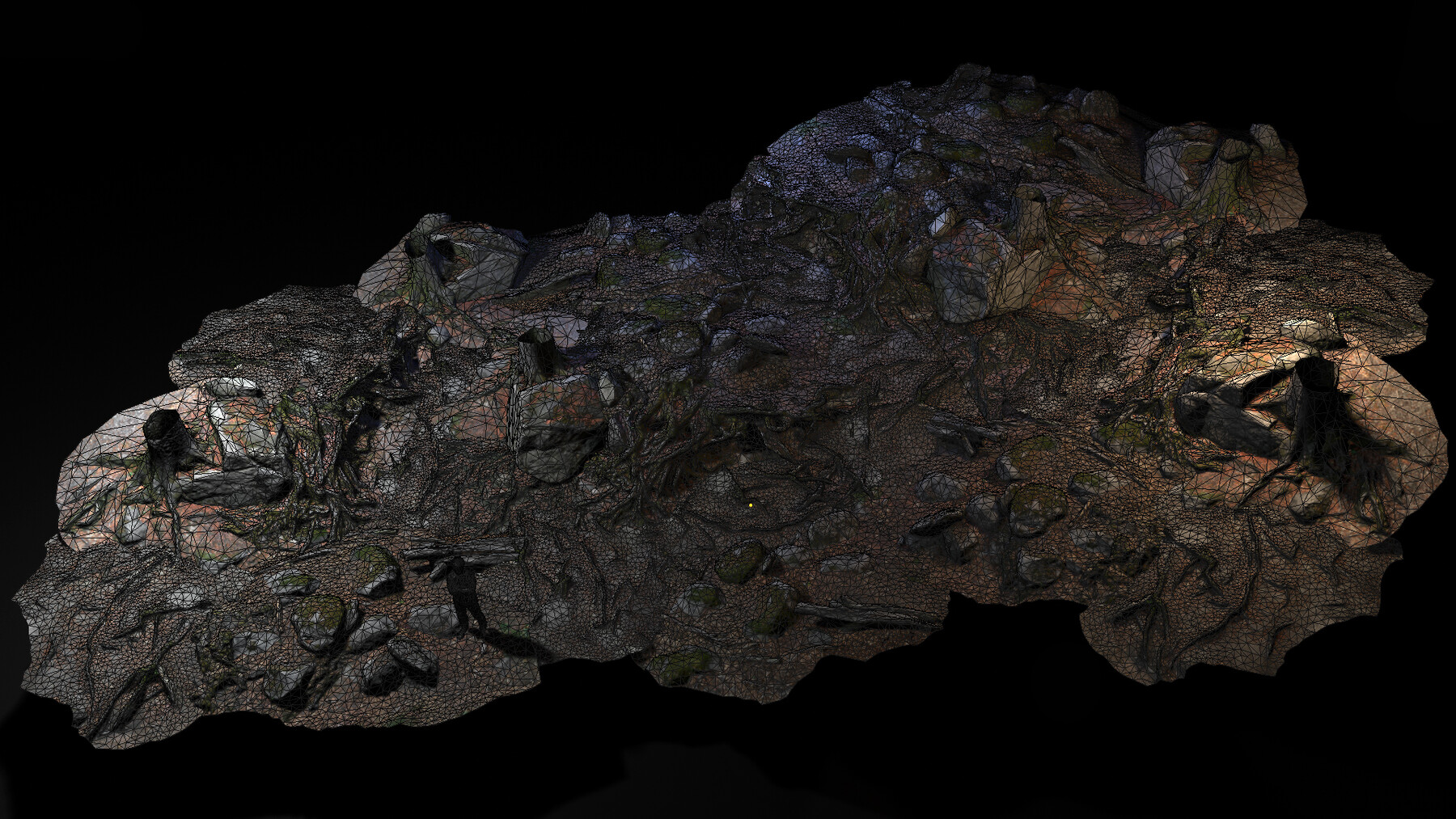
Task: Click the human scale figure model
Action: (463, 589)
